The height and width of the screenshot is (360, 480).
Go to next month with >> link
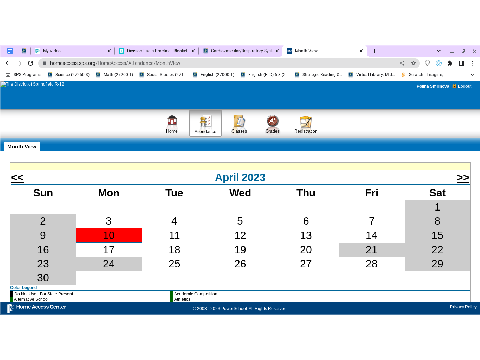tap(463, 178)
